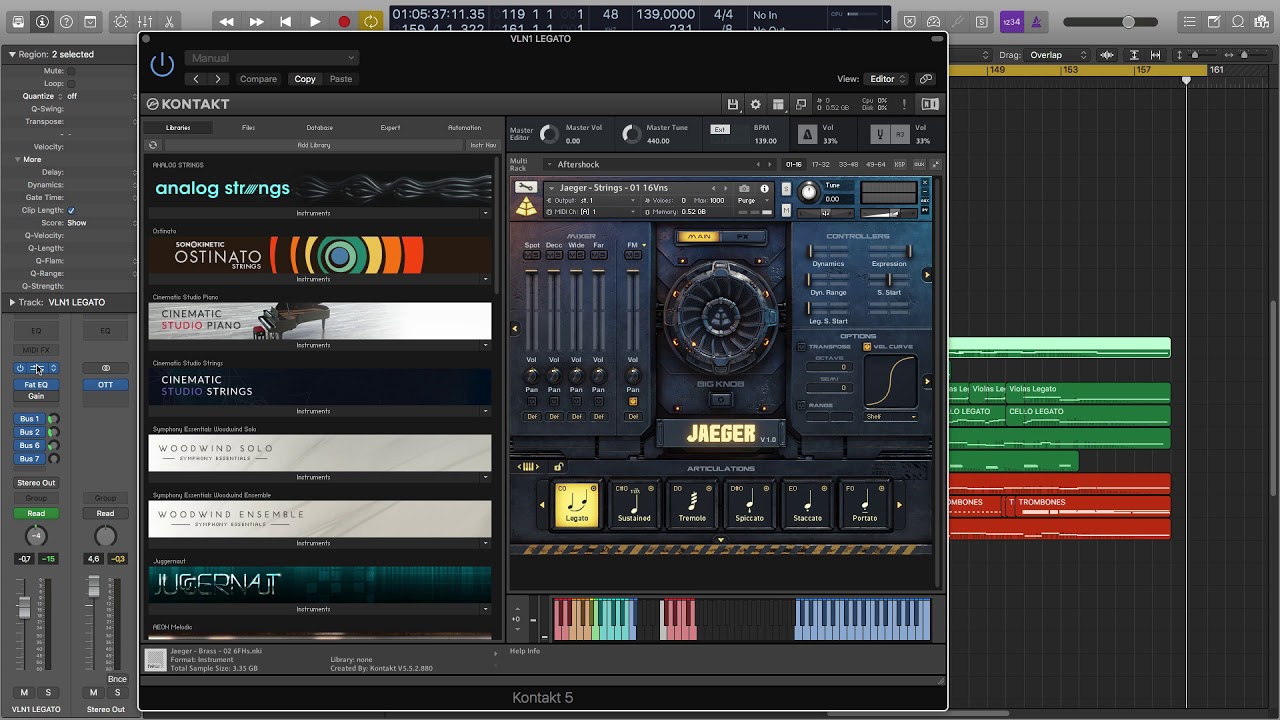Go to beginning of project
This screenshot has width=1280, height=720.
coord(285,21)
